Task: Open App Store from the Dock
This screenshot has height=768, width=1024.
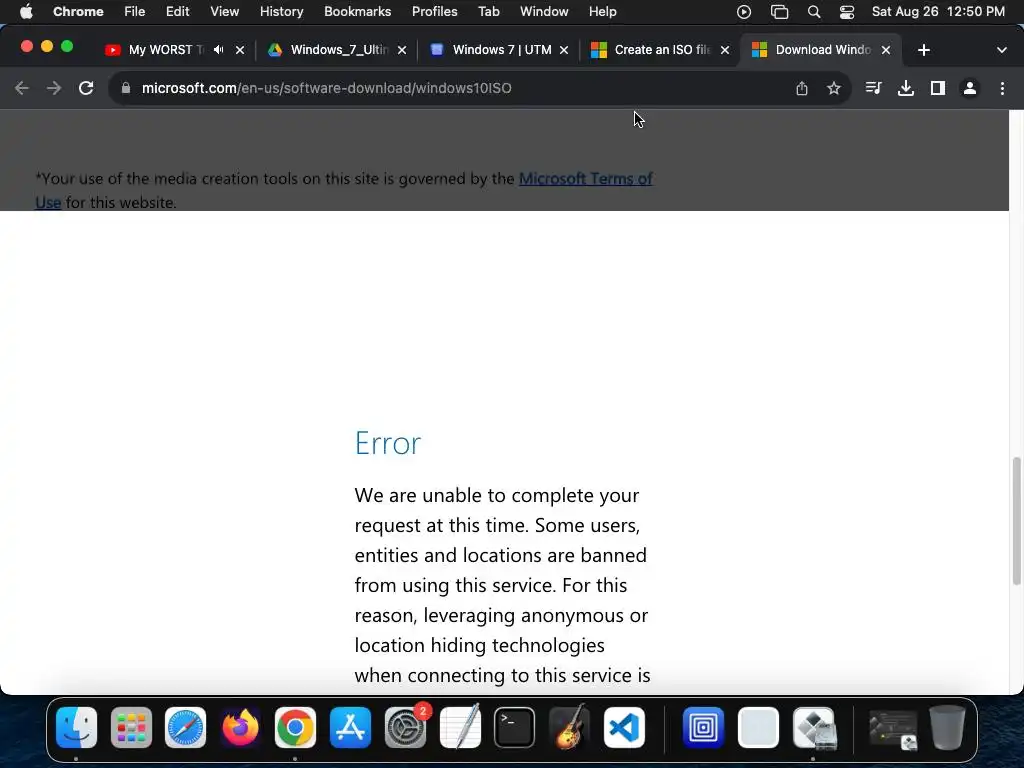Action: [350, 728]
